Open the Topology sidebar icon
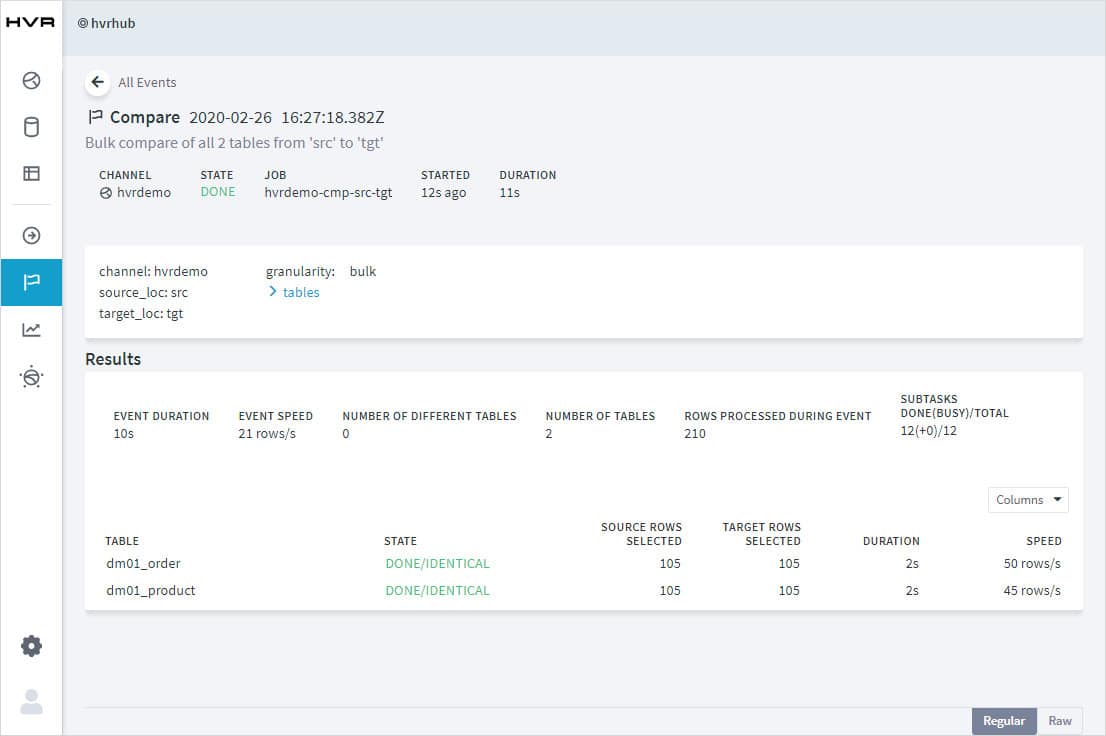The height and width of the screenshot is (736, 1106). coord(31,377)
